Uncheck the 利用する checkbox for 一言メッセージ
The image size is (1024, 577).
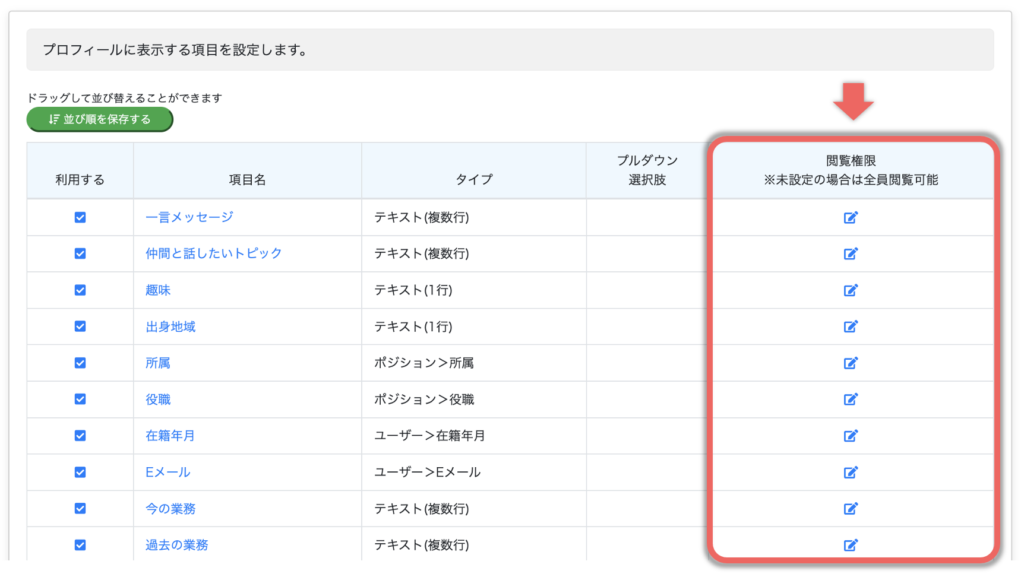(80, 217)
